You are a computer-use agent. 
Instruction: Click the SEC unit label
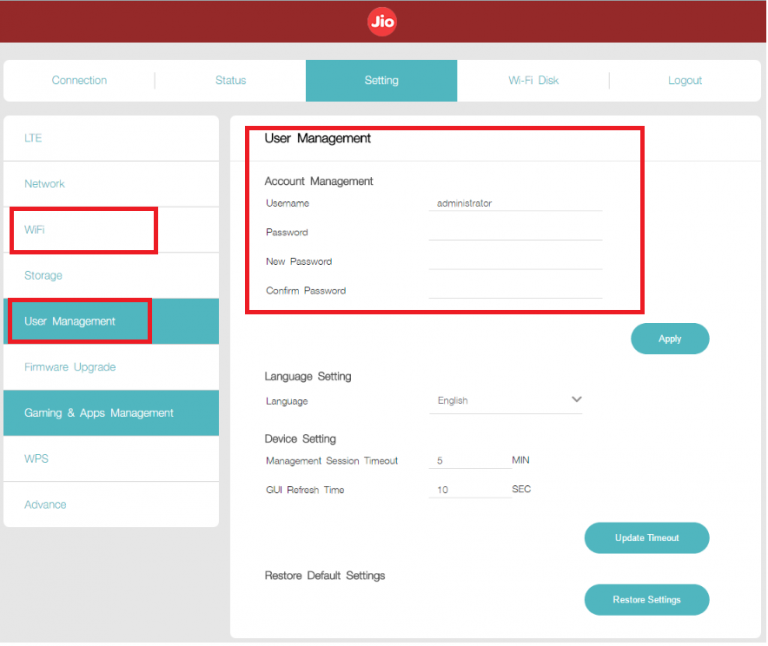(521, 489)
